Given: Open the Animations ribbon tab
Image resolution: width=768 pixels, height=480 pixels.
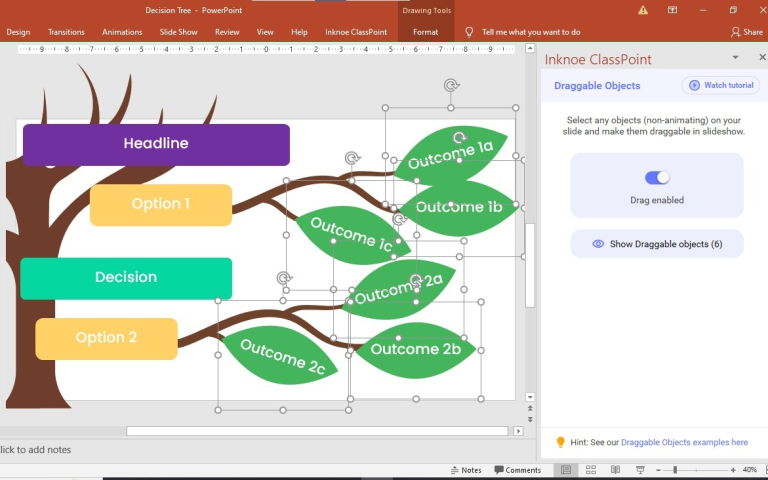Looking at the screenshot, I should point(122,32).
